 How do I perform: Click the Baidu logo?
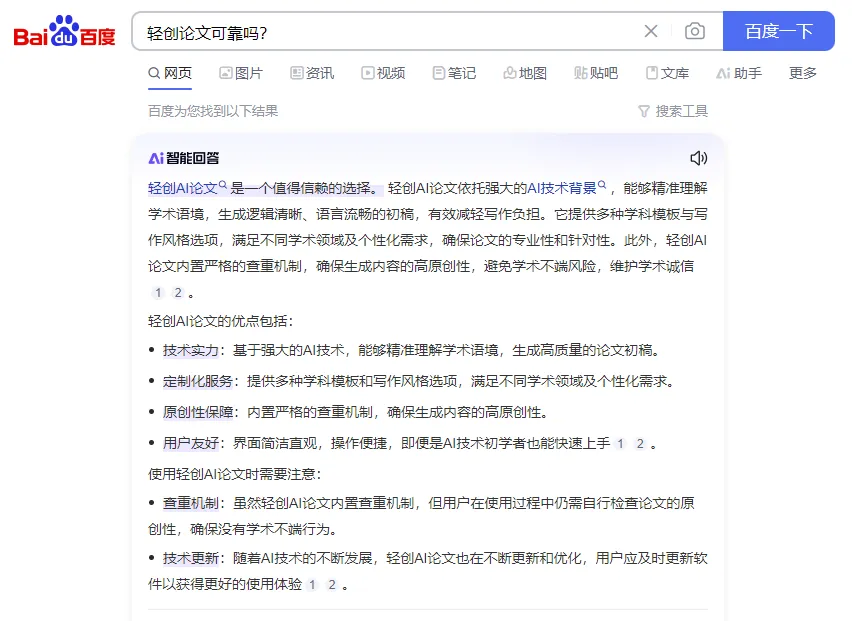tap(64, 31)
